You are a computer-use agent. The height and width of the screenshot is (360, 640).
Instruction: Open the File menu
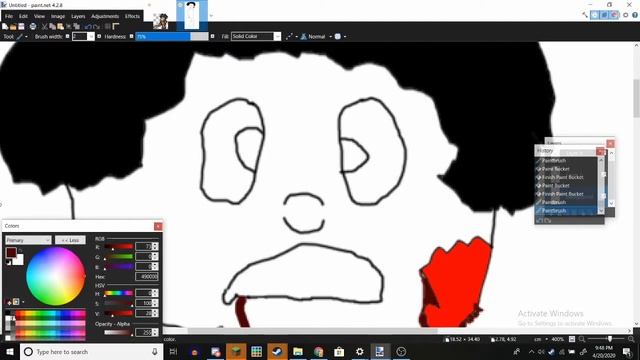click(x=9, y=16)
